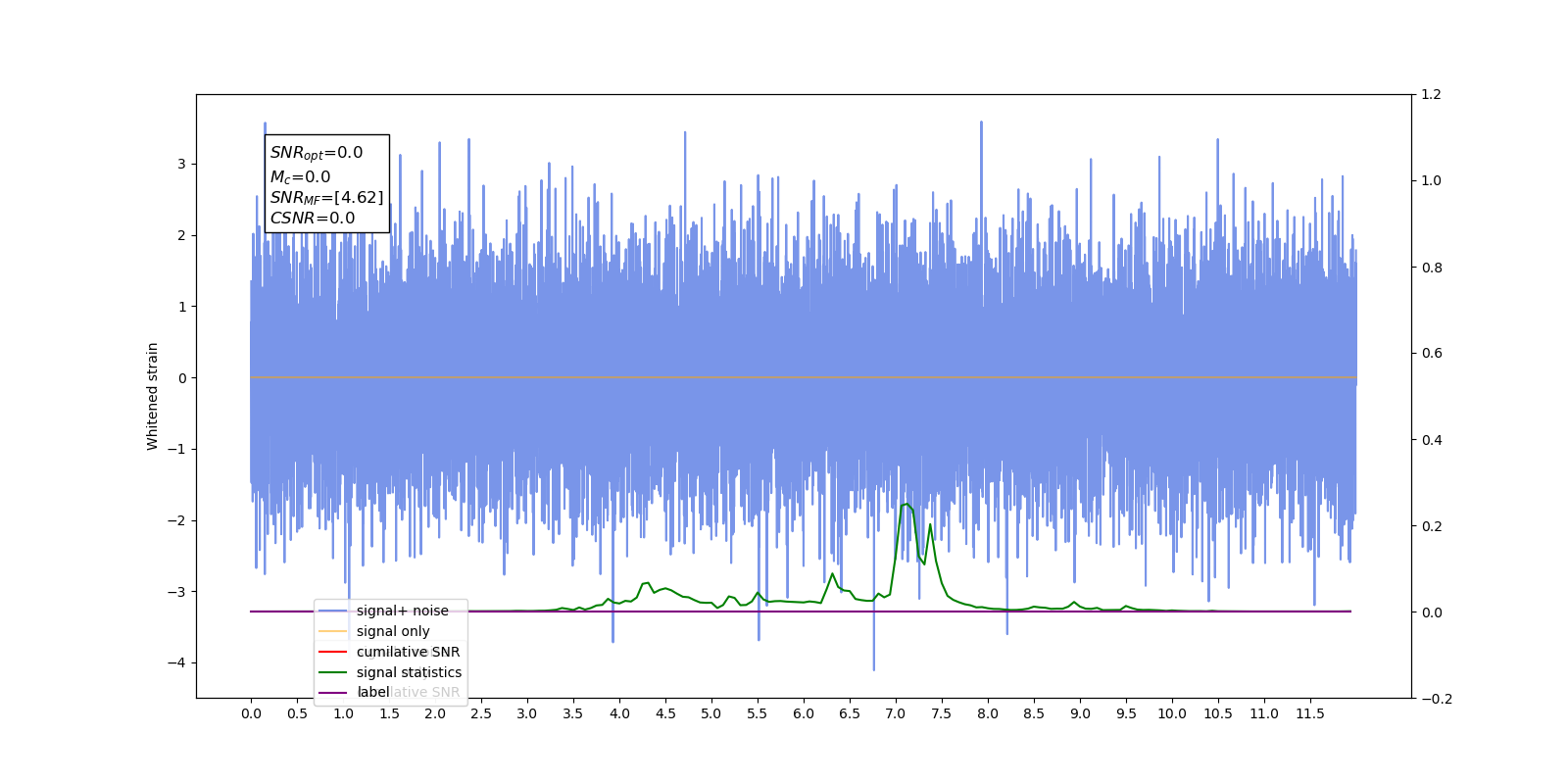This screenshot has height=784, width=1568.
Task: Click the SNR_opt=0.0 annotation text
Action: [x=317, y=153]
